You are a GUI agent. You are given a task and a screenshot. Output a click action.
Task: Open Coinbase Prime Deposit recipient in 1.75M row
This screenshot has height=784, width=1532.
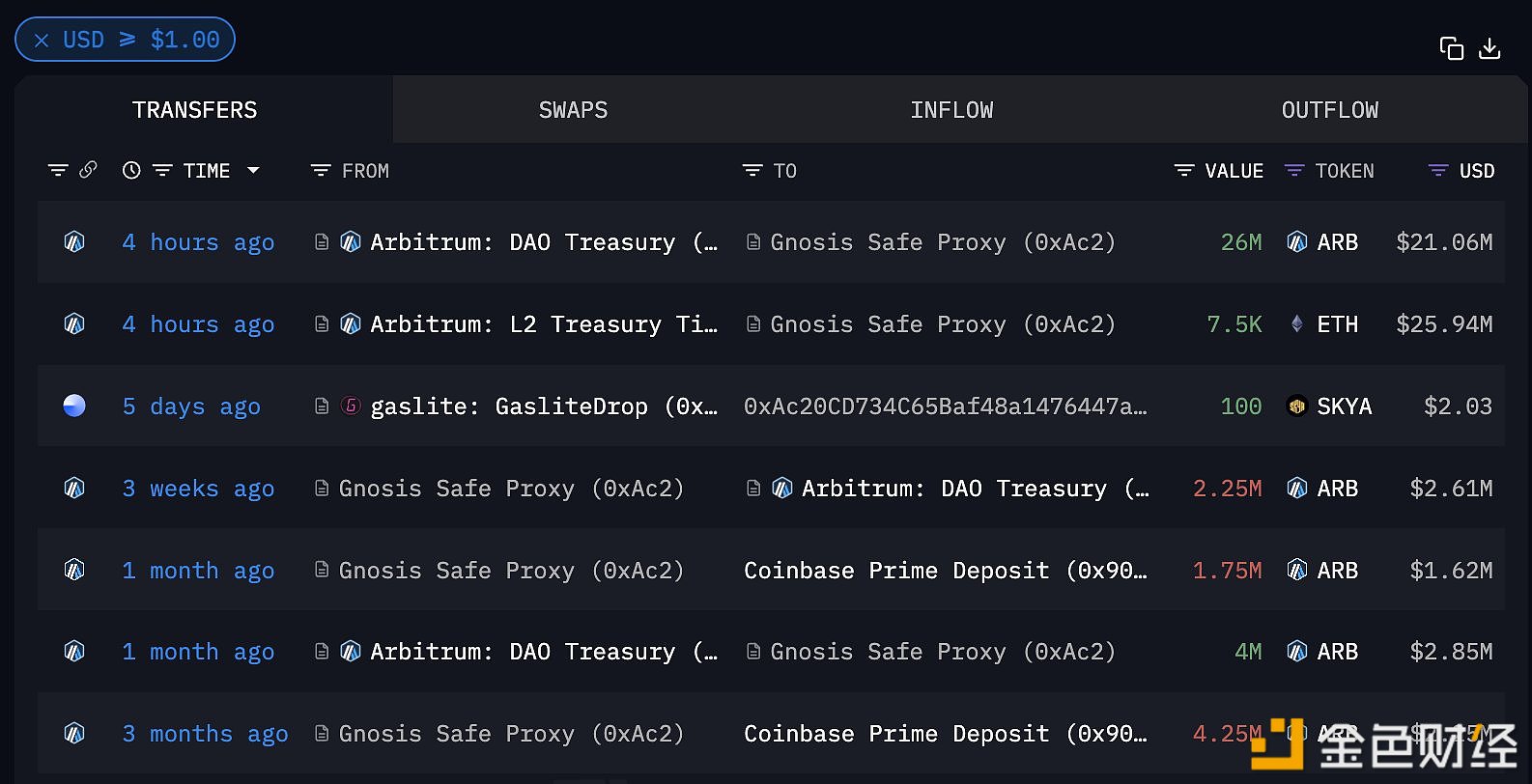point(946,571)
